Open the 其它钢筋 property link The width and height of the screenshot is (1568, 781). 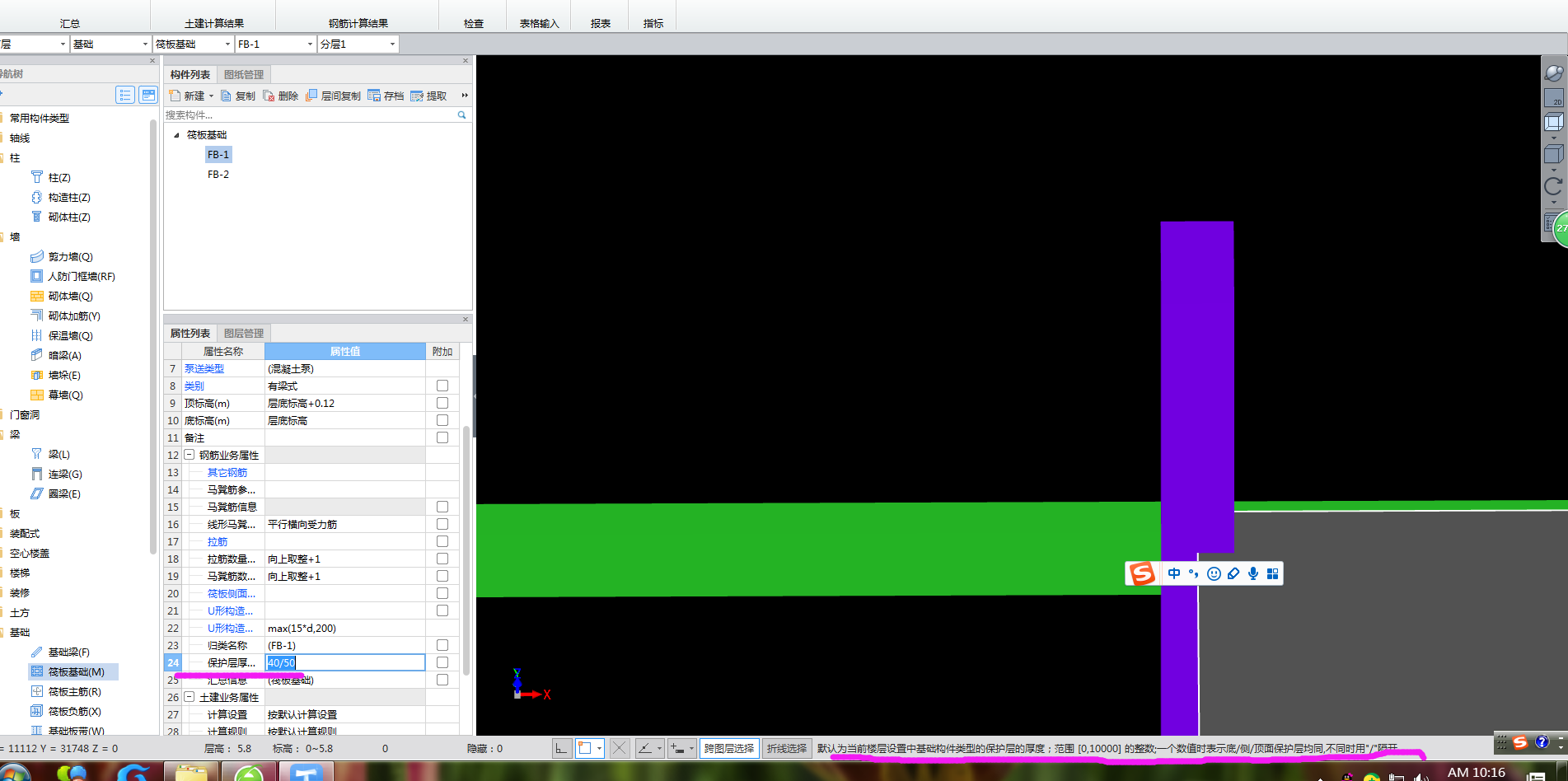click(x=227, y=472)
